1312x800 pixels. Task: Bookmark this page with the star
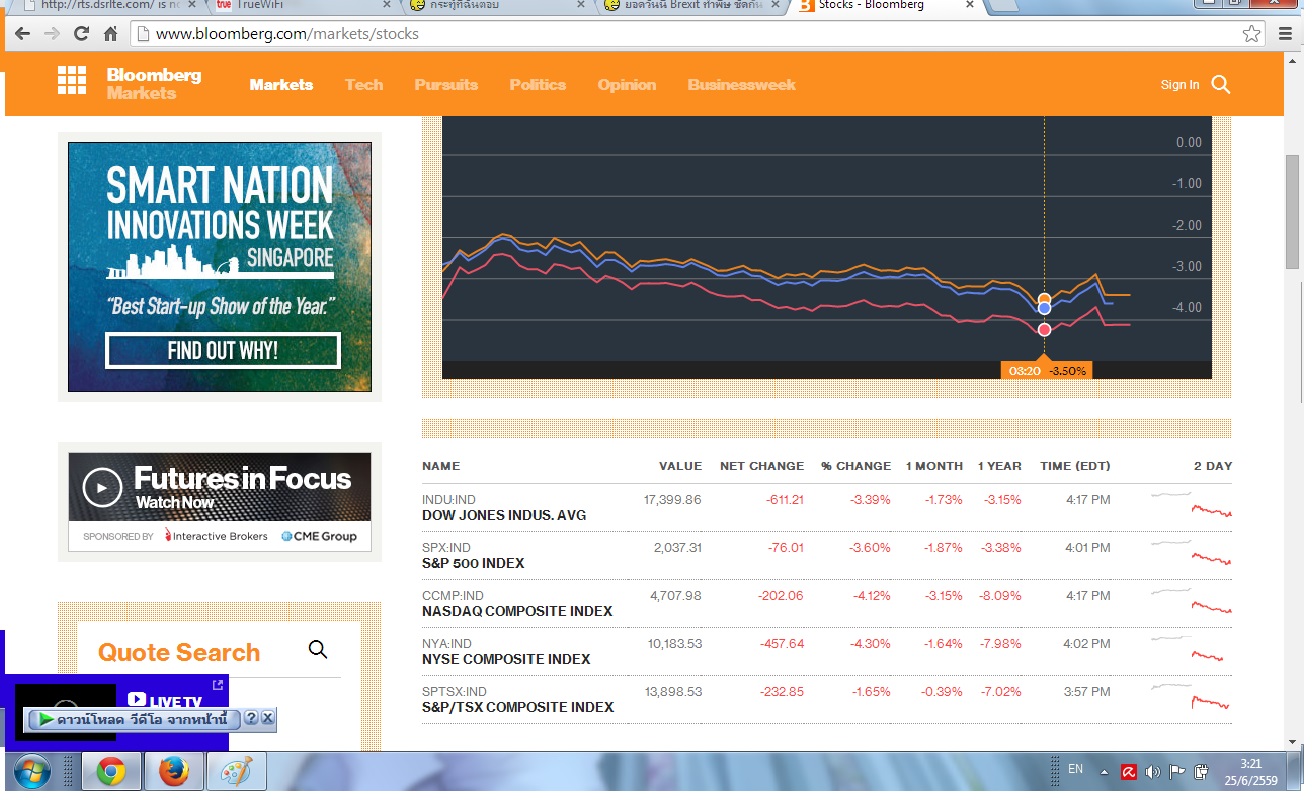pyautogui.click(x=1251, y=34)
